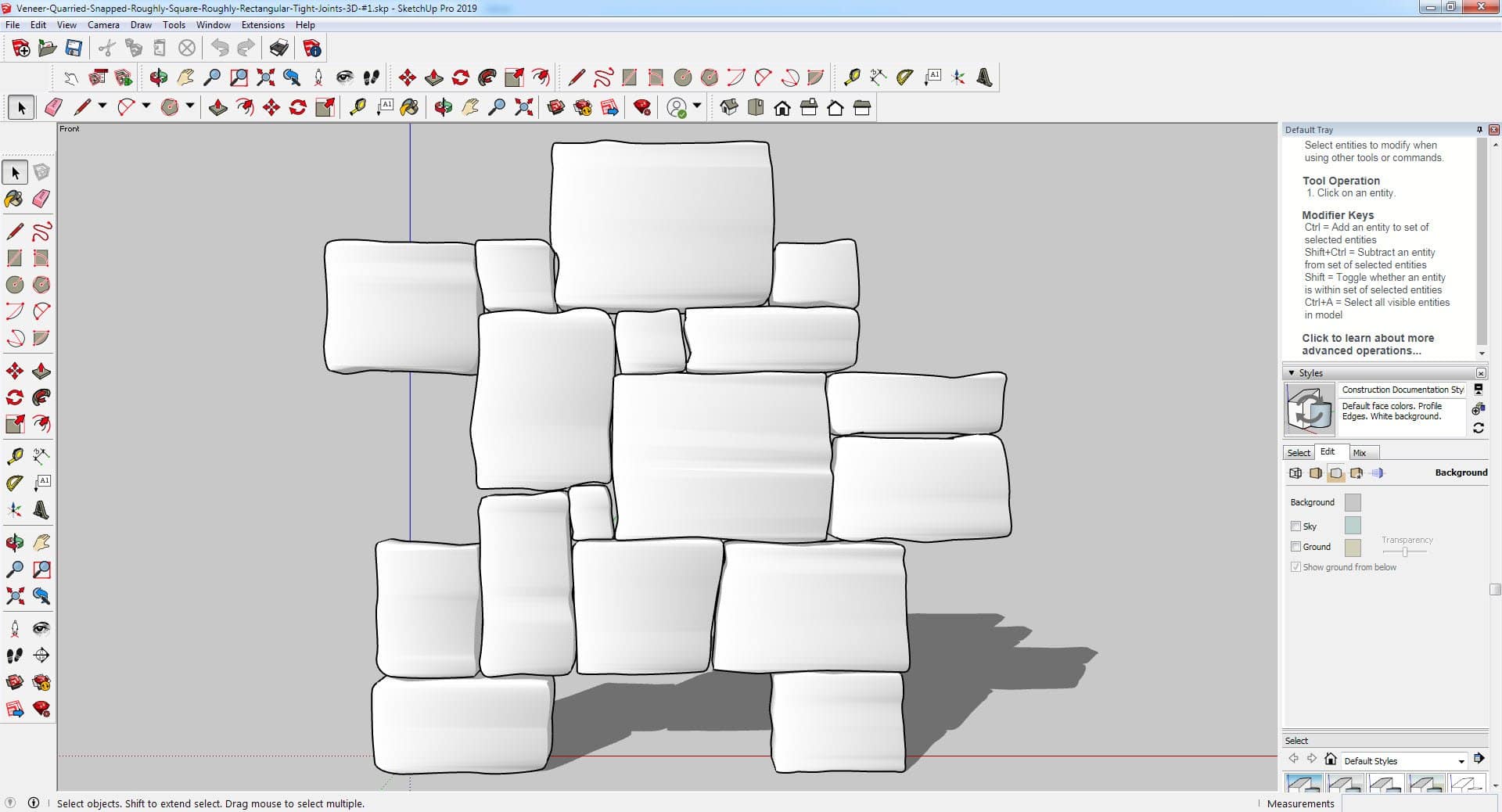1502x812 pixels.
Task: Go to the Select tab in Styles
Action: click(x=1299, y=453)
